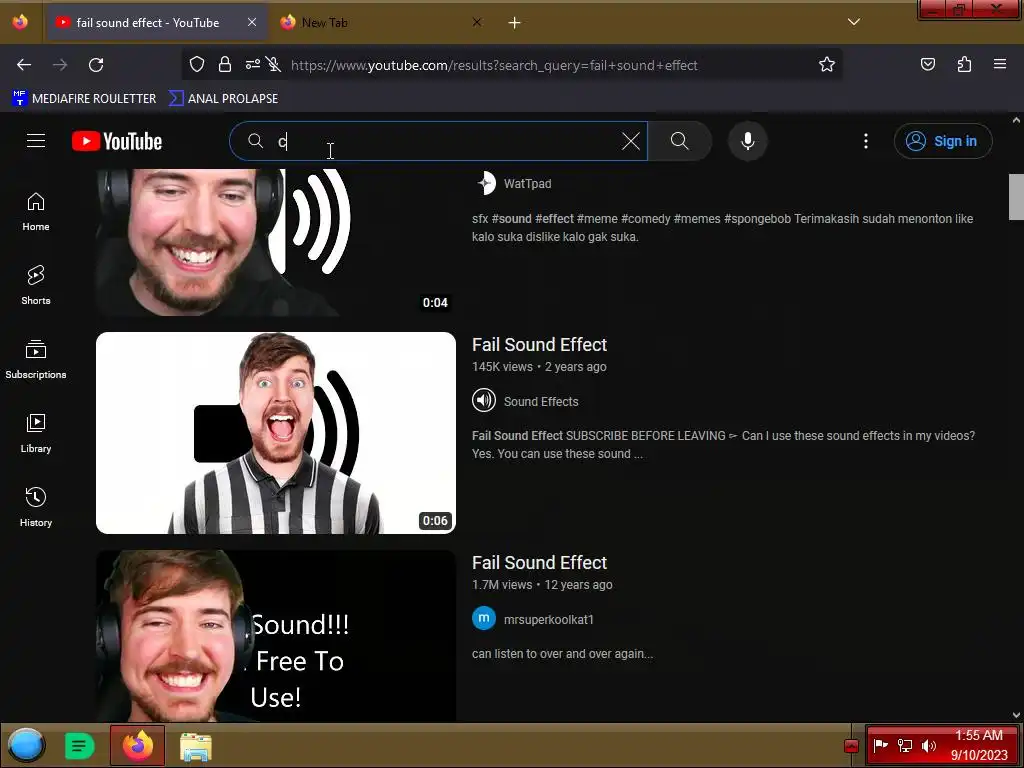Open the tracking protection shield icon

click(197, 65)
